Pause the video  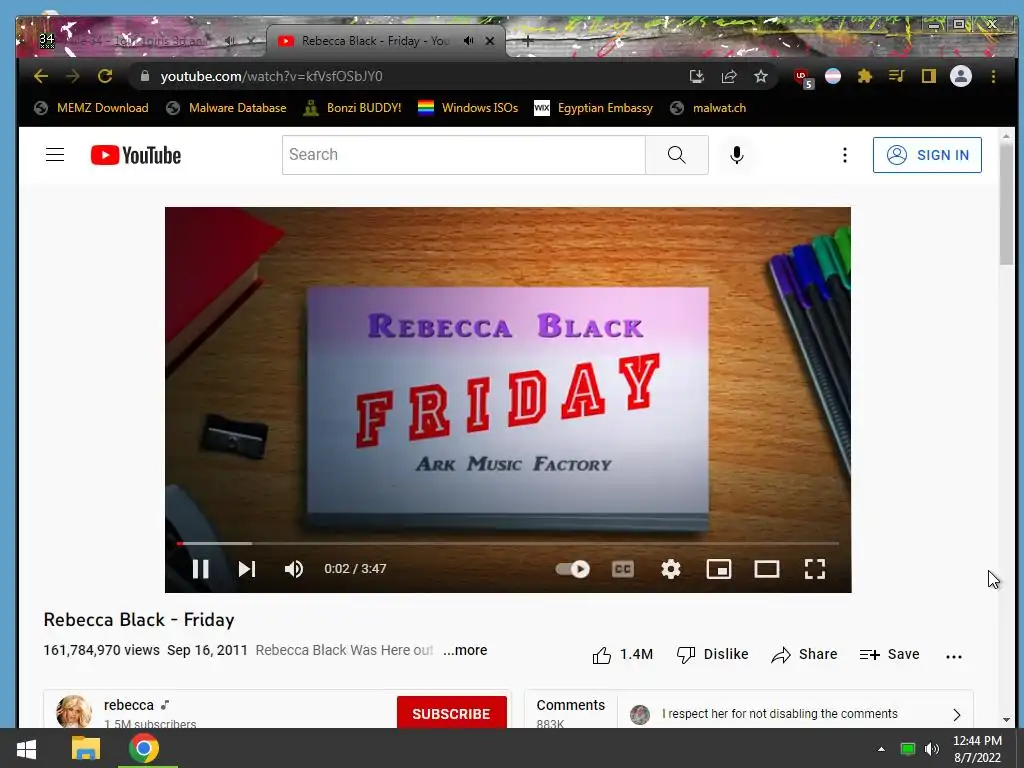tap(200, 569)
